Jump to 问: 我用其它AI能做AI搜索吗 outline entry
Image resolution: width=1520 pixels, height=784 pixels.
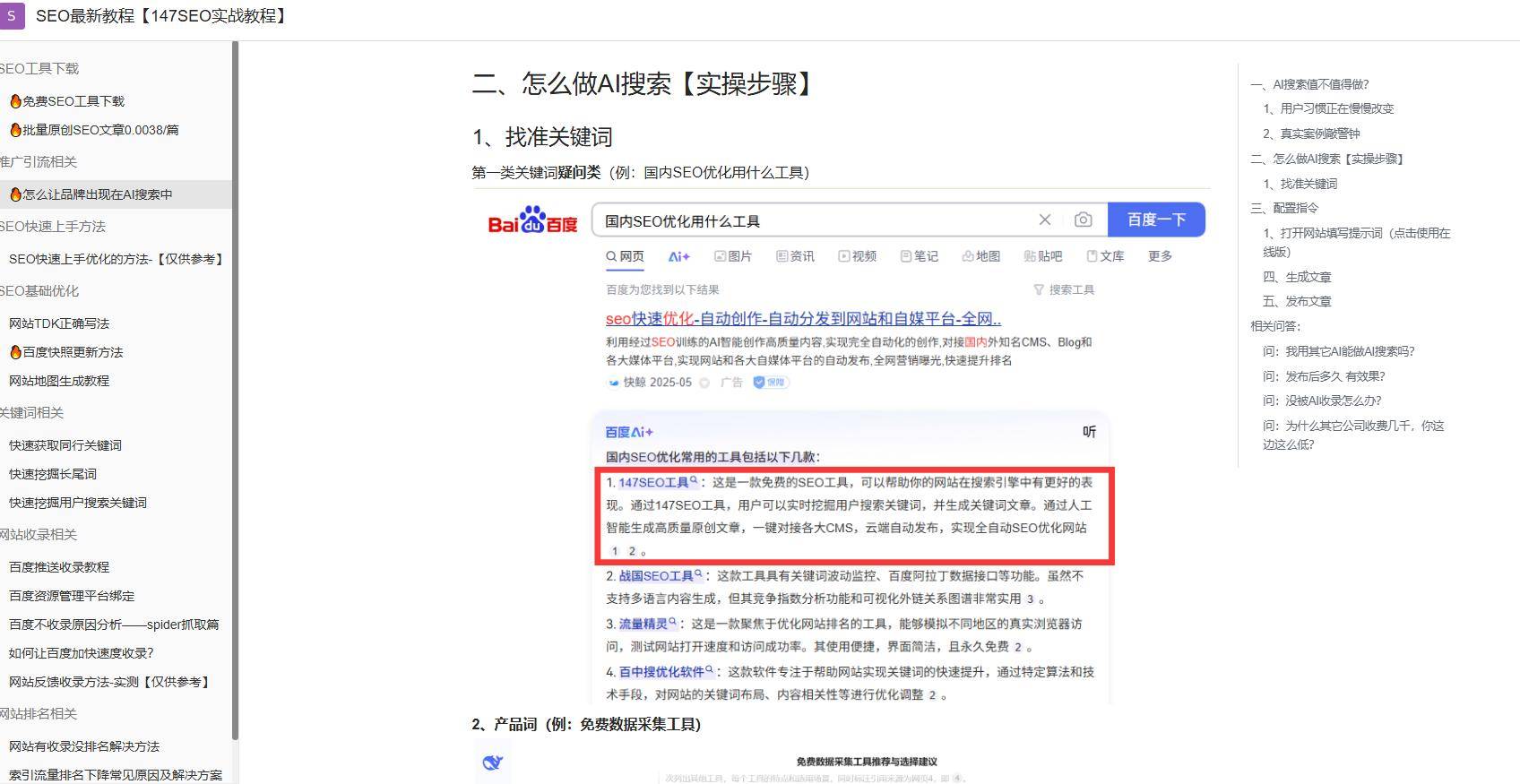pyautogui.click(x=1339, y=351)
